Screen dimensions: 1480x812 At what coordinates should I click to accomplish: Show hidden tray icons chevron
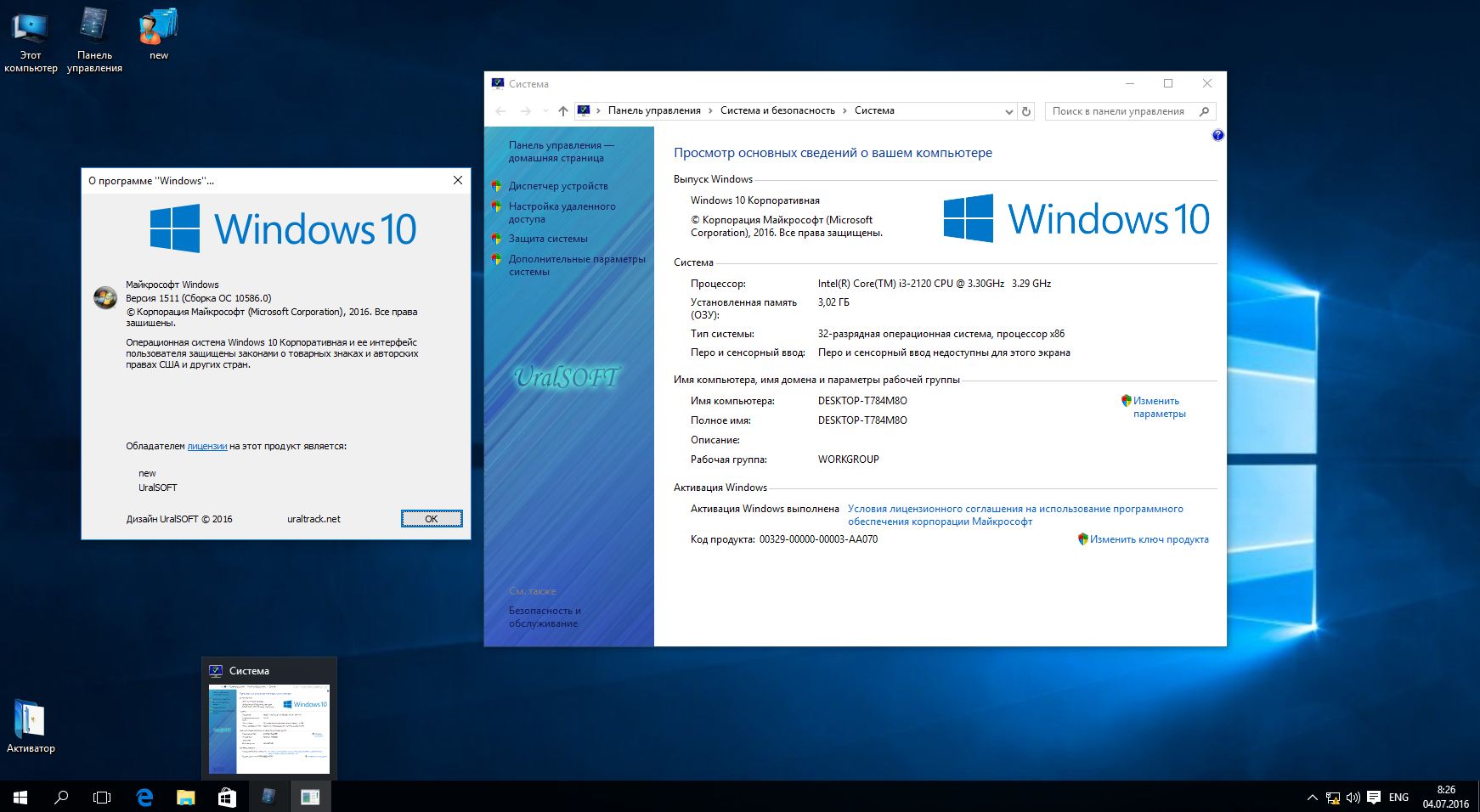[x=1312, y=798]
